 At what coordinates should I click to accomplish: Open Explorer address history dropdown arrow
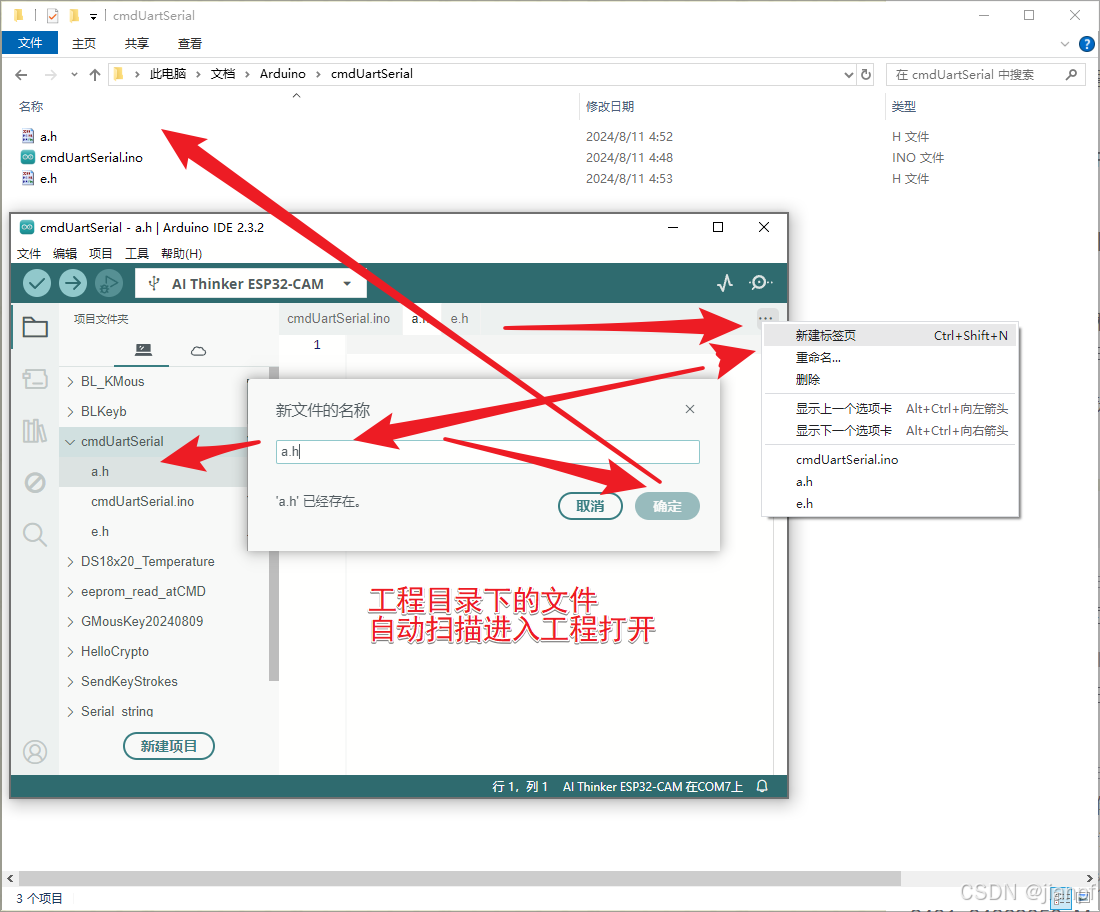pos(848,74)
